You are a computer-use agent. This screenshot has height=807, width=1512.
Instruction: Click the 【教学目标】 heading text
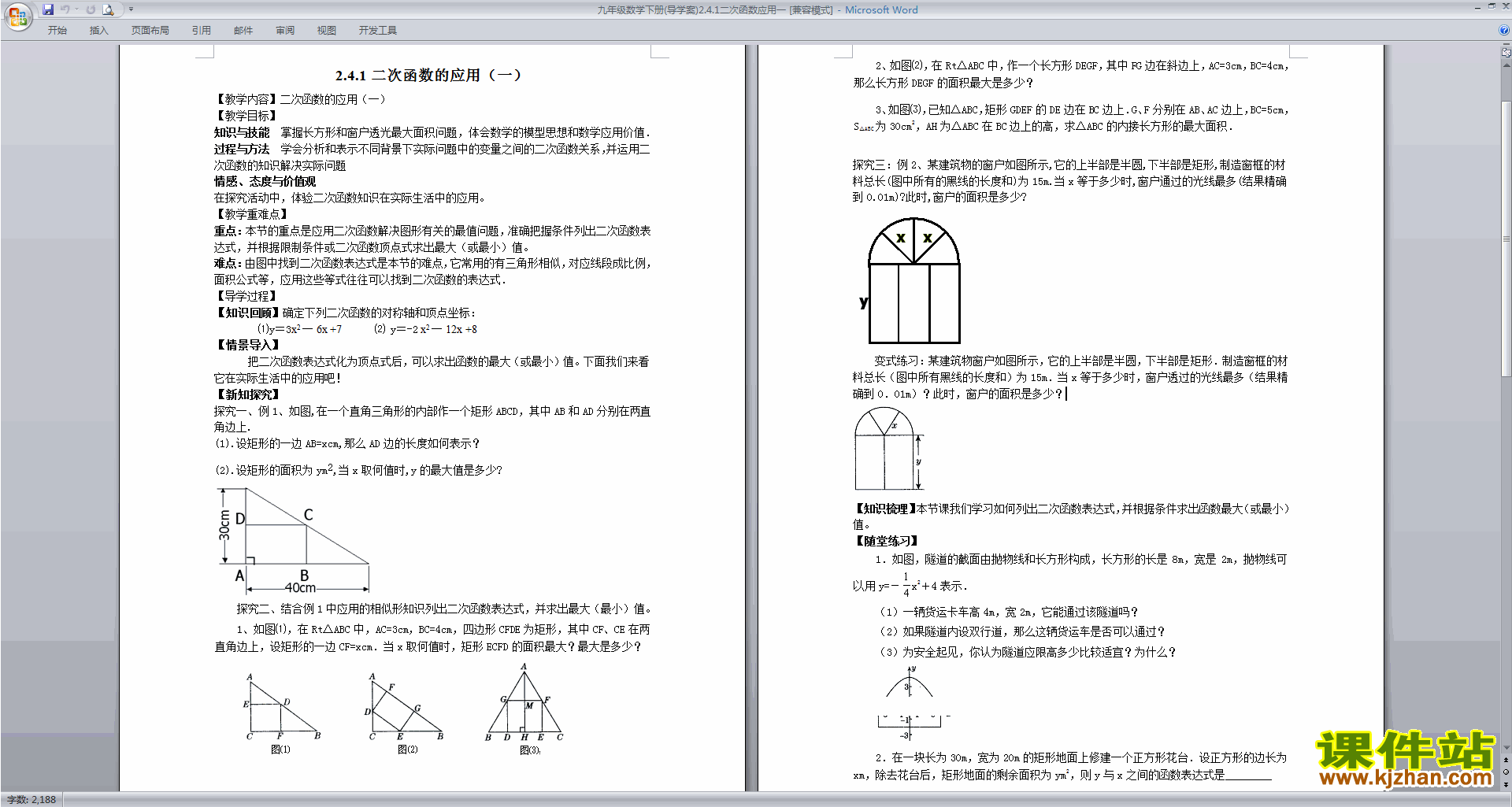click(246, 116)
